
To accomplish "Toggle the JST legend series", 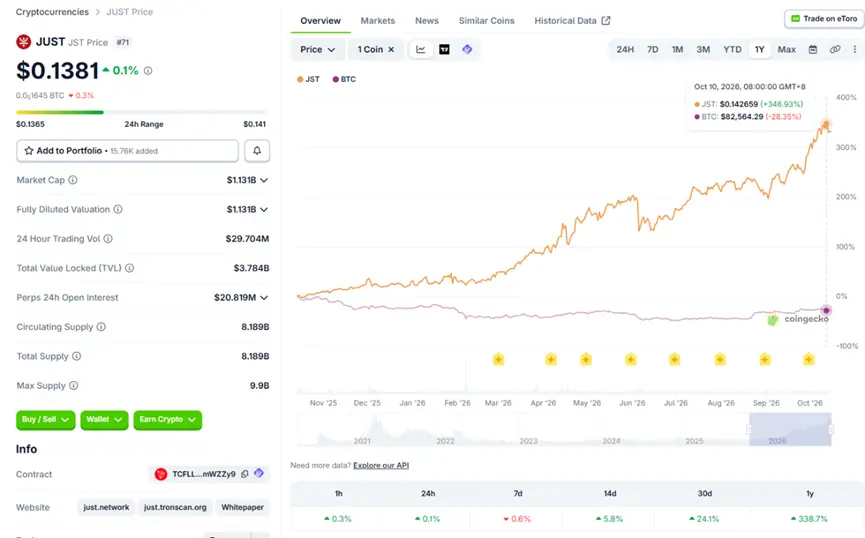I will pos(308,79).
